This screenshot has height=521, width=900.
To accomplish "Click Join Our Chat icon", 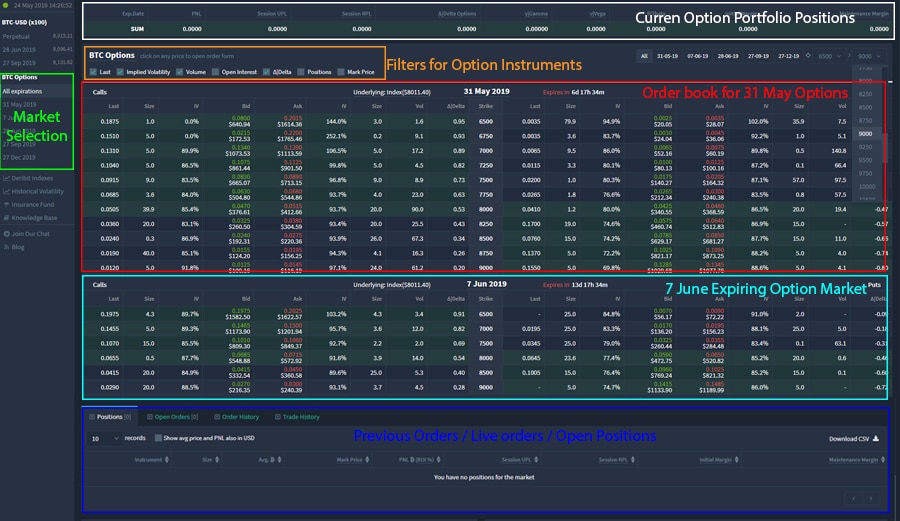I will pyautogui.click(x=6, y=233).
